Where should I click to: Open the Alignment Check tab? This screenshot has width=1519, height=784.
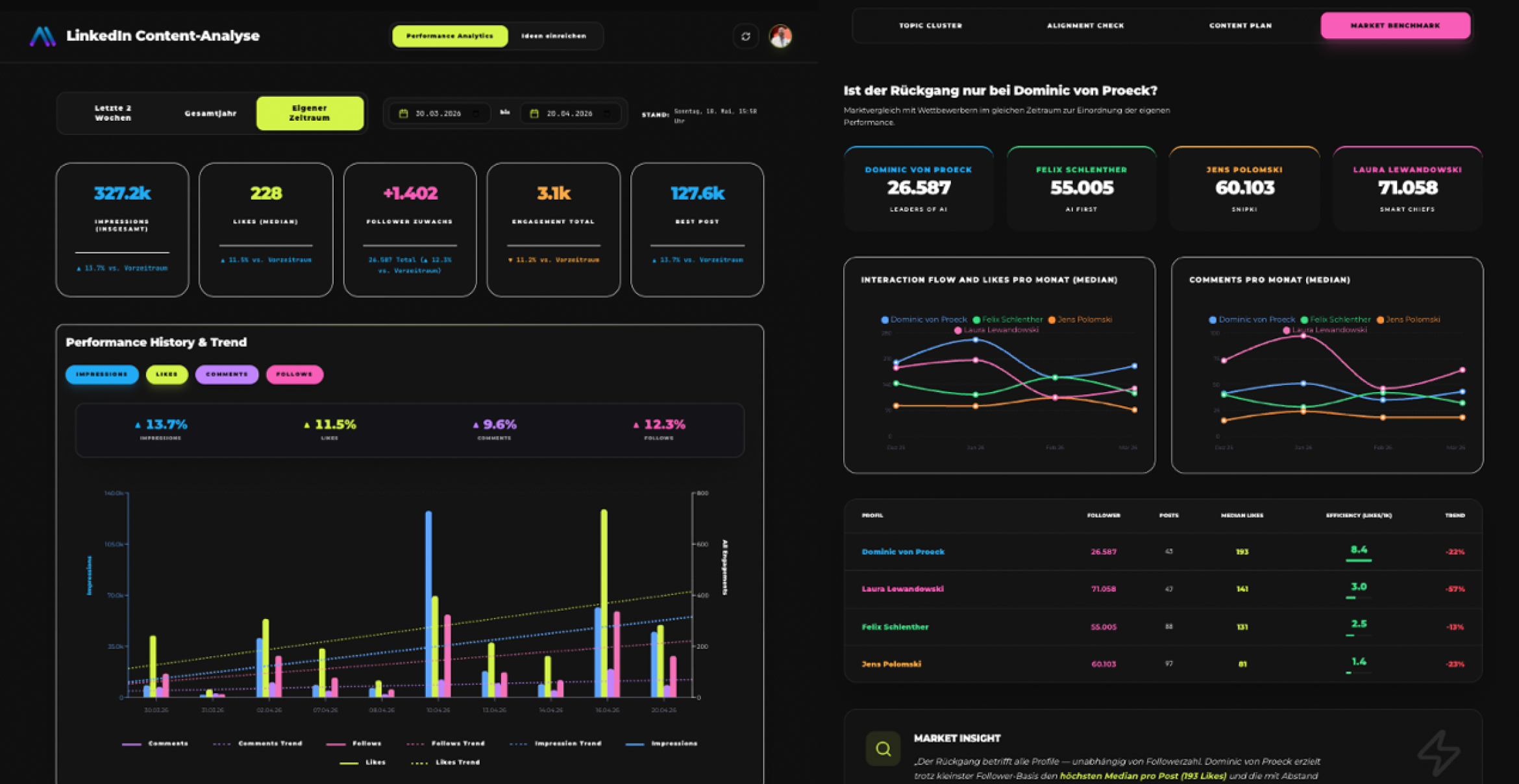point(1085,25)
